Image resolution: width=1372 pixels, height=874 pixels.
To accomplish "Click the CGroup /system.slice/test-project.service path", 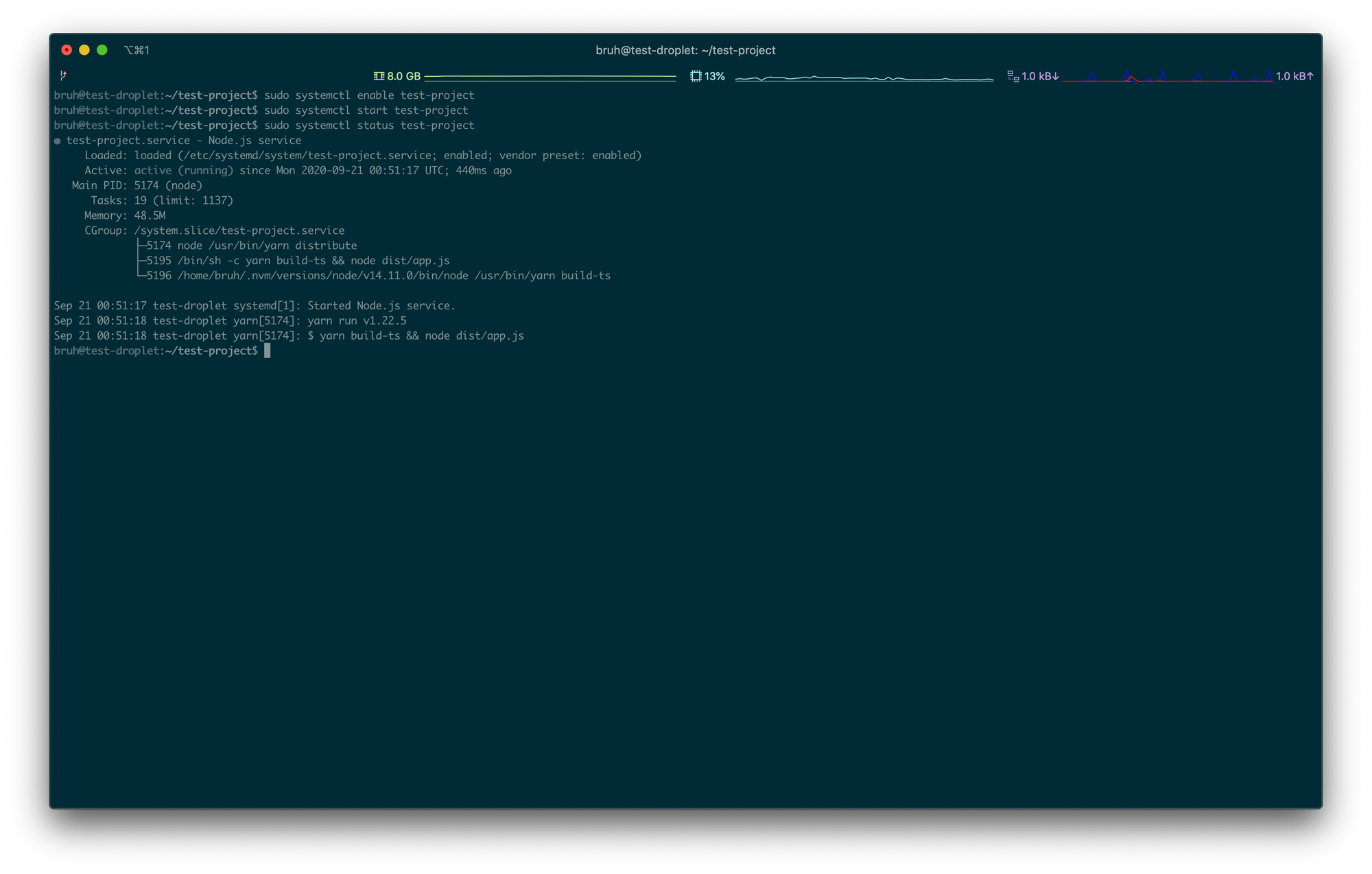I will click(x=239, y=231).
